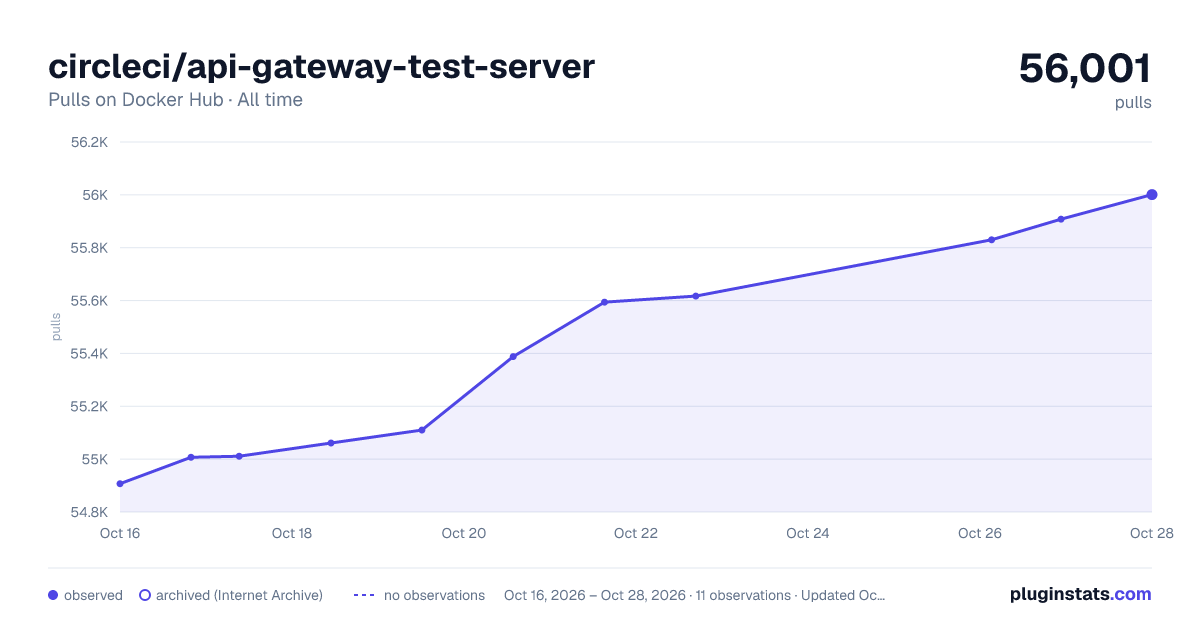The height and width of the screenshot is (630, 1200).
Task: Click the 'Oct 24' x-axis label
Action: (808, 533)
